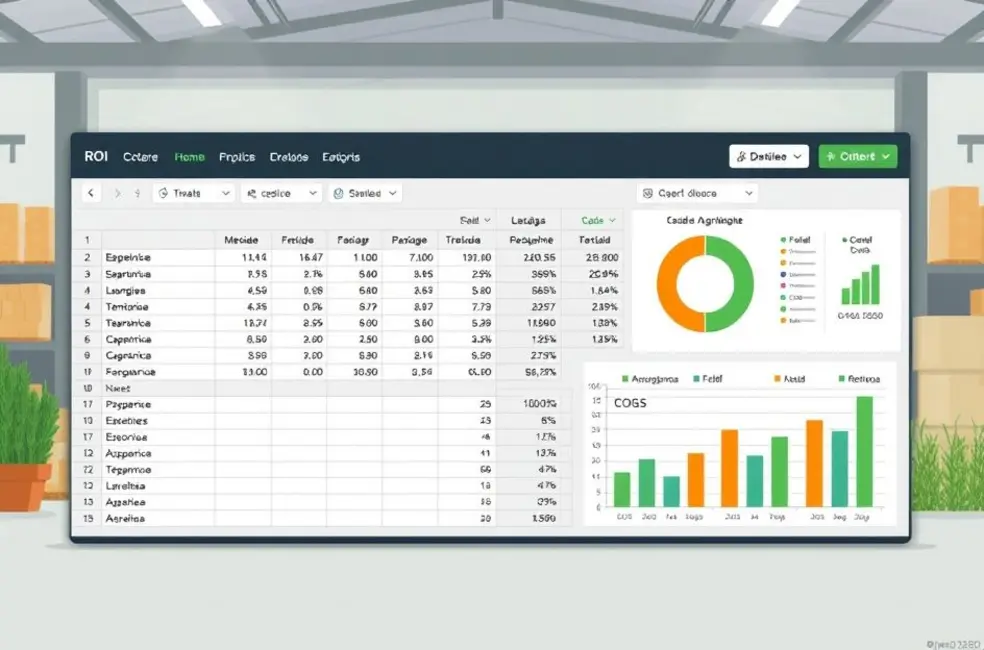Viewport: 984px width, 650px height.
Task: Toggle the Amrgjanoa series in the chart legend
Action: click(625, 380)
